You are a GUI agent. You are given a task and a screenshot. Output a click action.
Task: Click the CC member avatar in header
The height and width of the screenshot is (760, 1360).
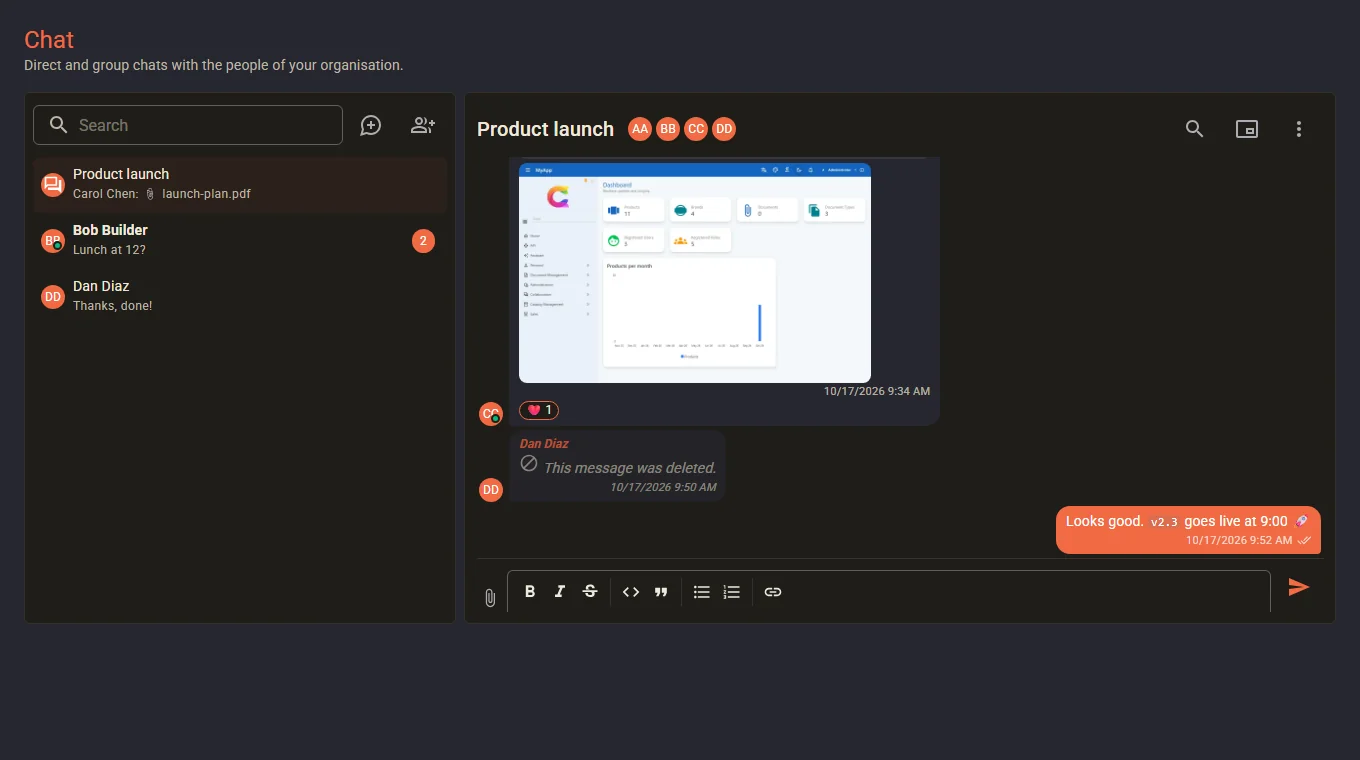point(696,129)
